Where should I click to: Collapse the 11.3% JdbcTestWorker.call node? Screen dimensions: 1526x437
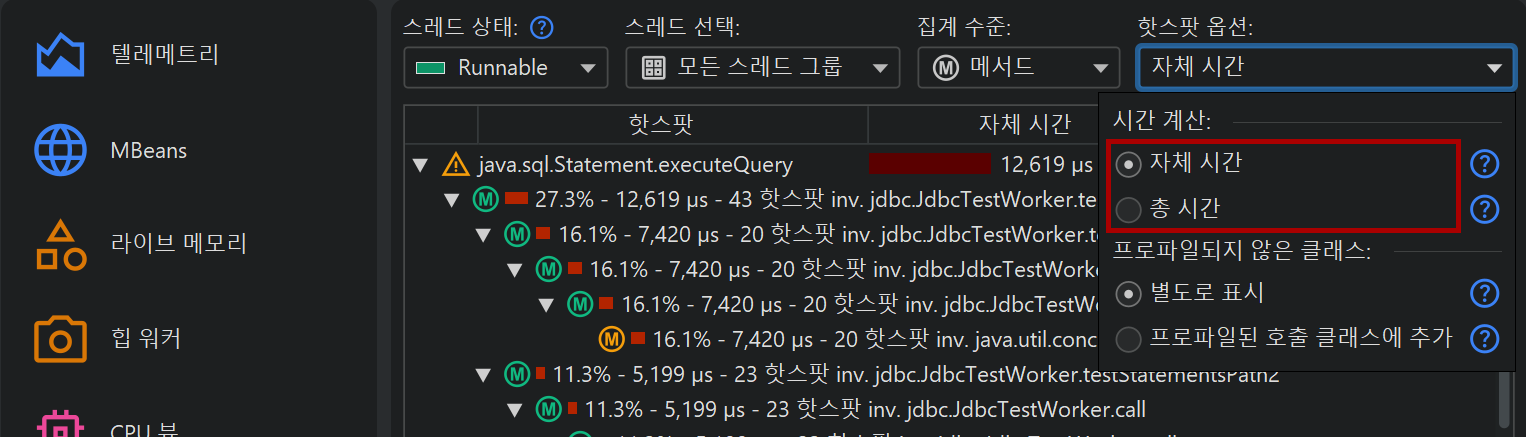tap(516, 409)
